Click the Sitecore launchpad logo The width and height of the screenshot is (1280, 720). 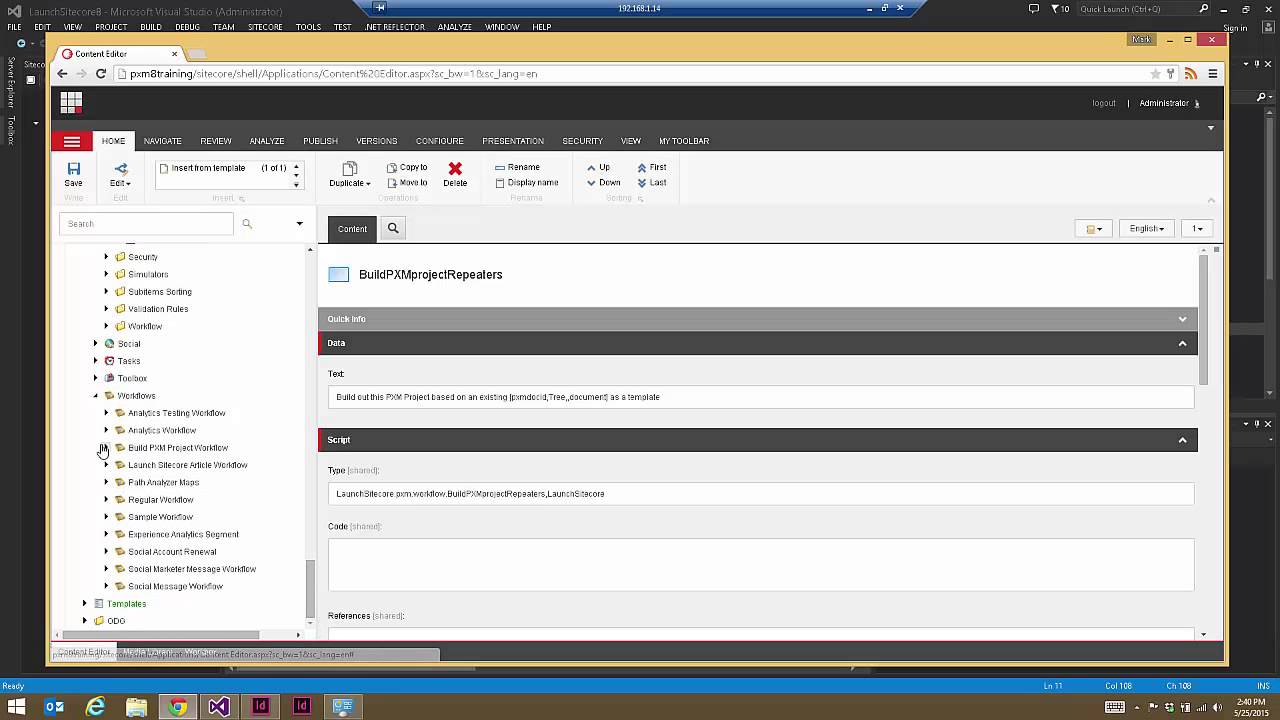70,102
